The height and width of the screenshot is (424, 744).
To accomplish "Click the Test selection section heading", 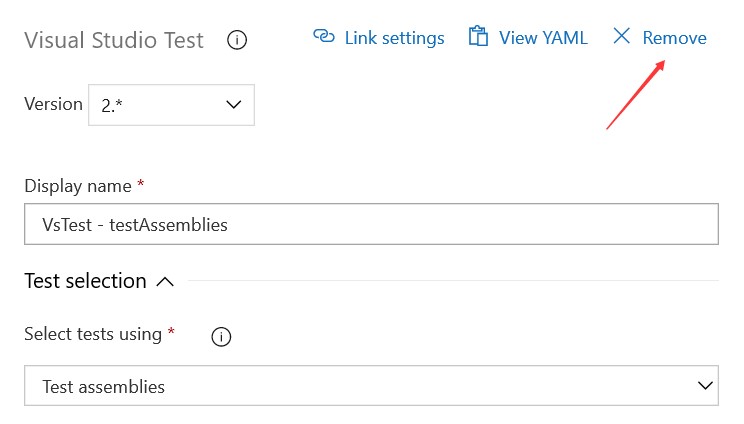I will click(x=85, y=281).
